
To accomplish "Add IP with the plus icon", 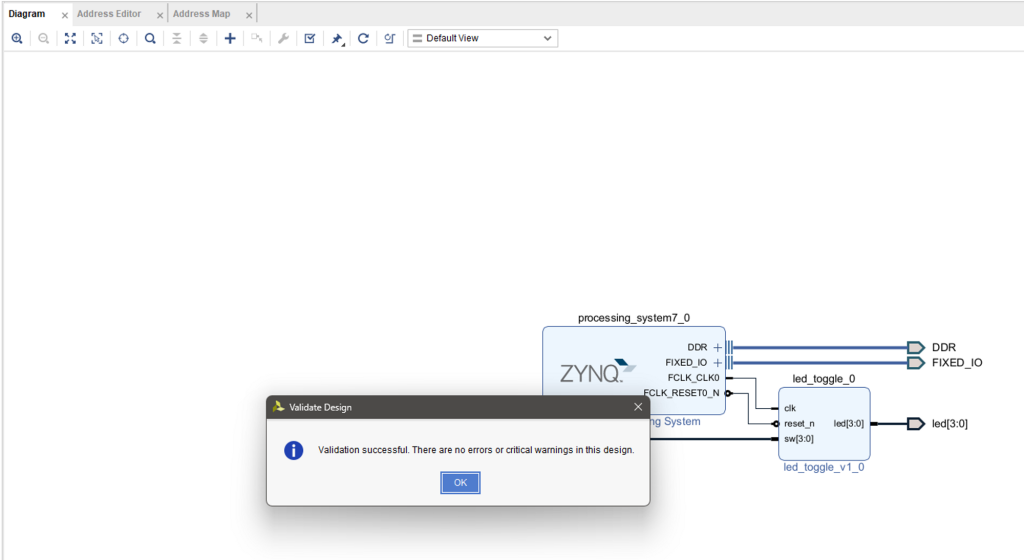I will [x=230, y=39].
